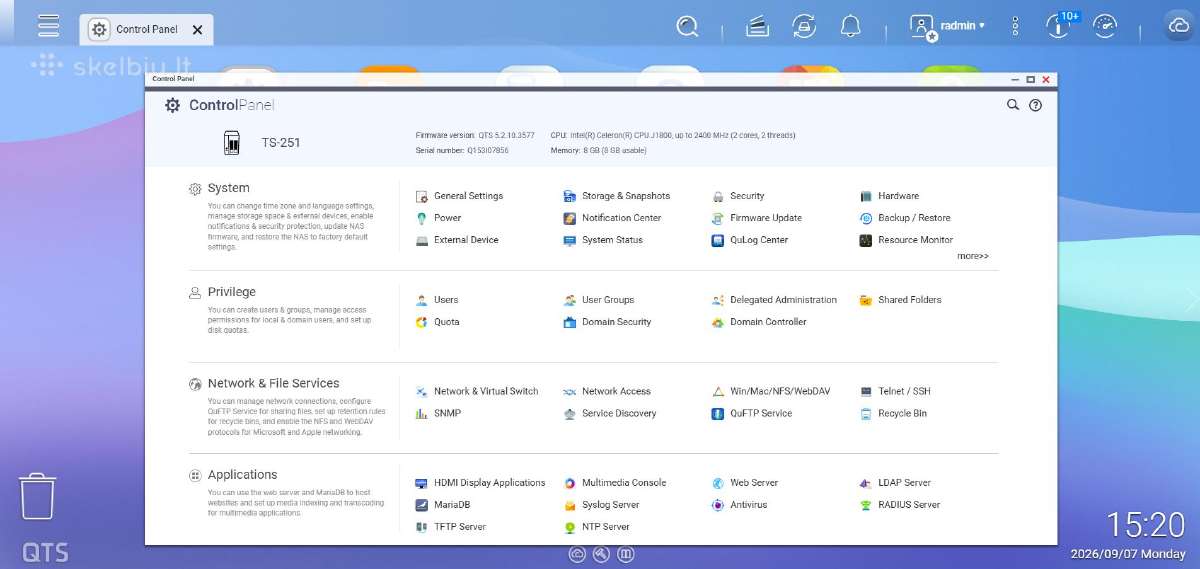Image resolution: width=1200 pixels, height=569 pixels.
Task: Open Domain Controller
Action: coord(759,322)
